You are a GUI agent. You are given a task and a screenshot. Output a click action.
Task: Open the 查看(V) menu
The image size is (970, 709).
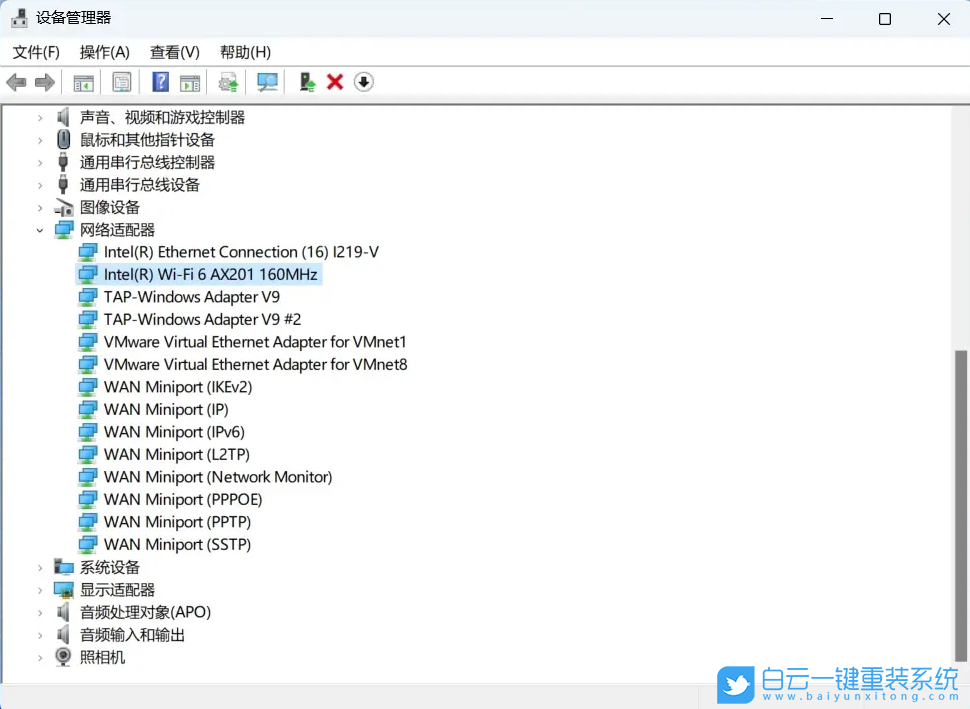click(x=174, y=52)
